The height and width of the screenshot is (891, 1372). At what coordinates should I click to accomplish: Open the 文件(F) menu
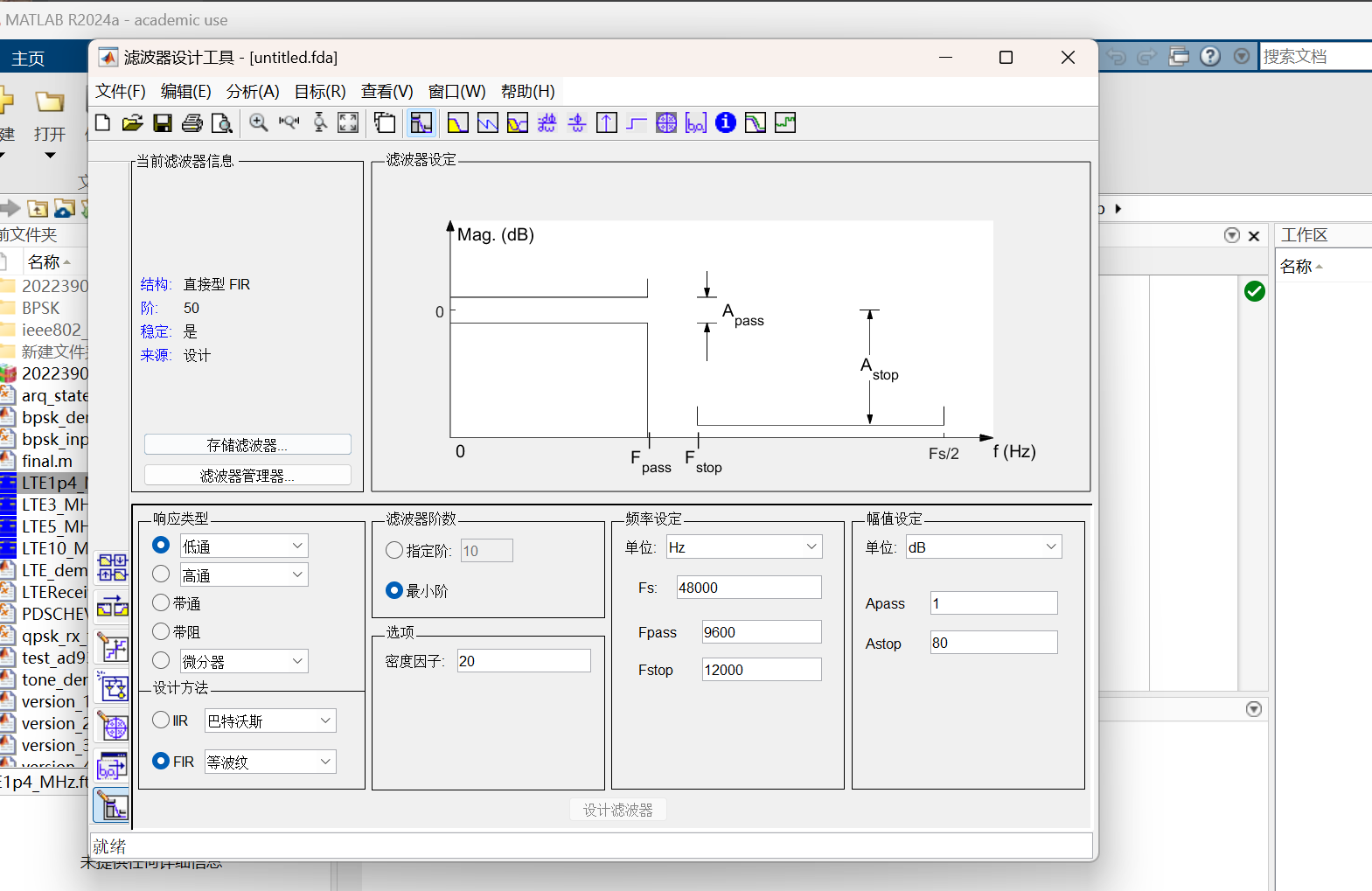121,91
